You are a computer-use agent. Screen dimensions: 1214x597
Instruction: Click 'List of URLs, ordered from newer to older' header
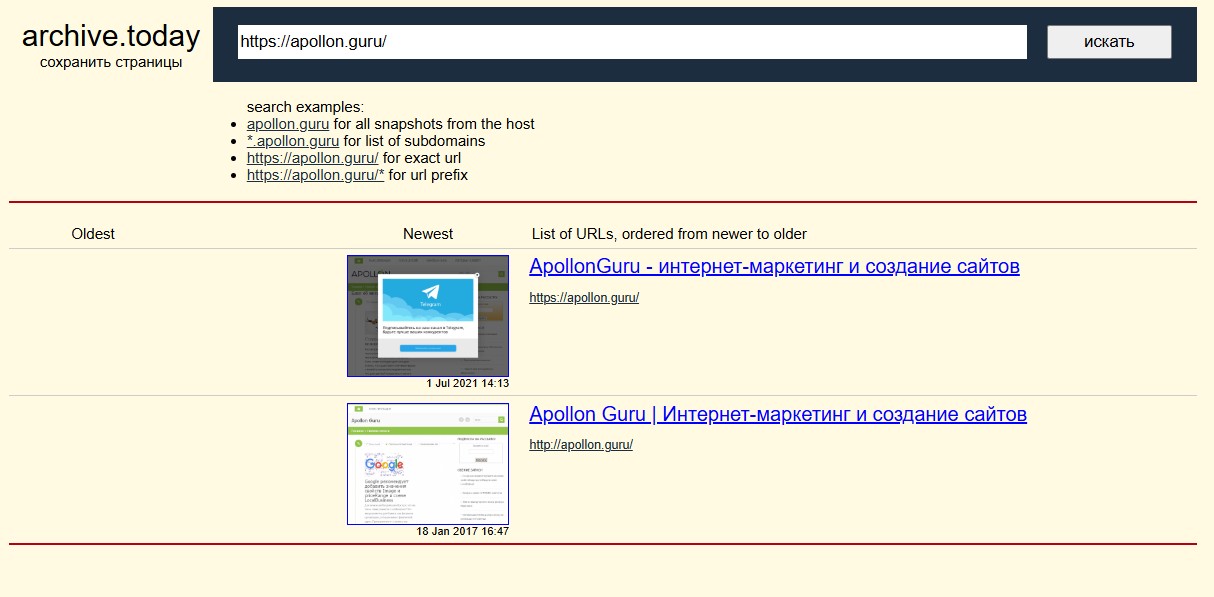[669, 234]
